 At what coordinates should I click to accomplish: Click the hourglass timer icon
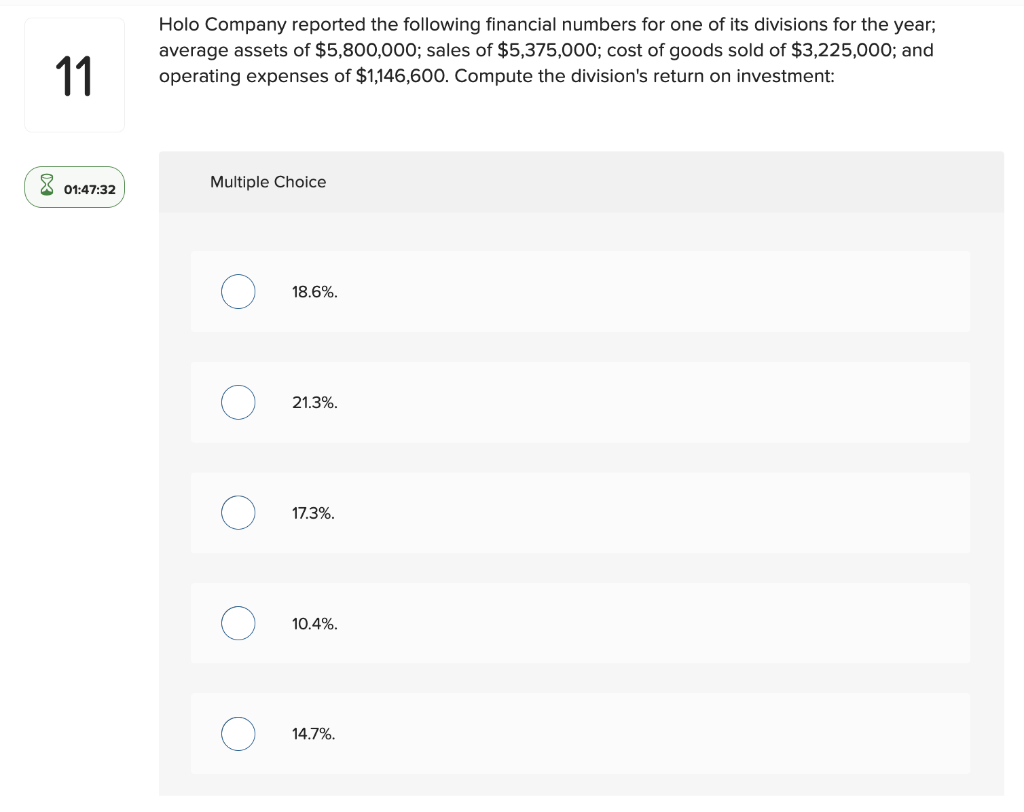tap(47, 186)
